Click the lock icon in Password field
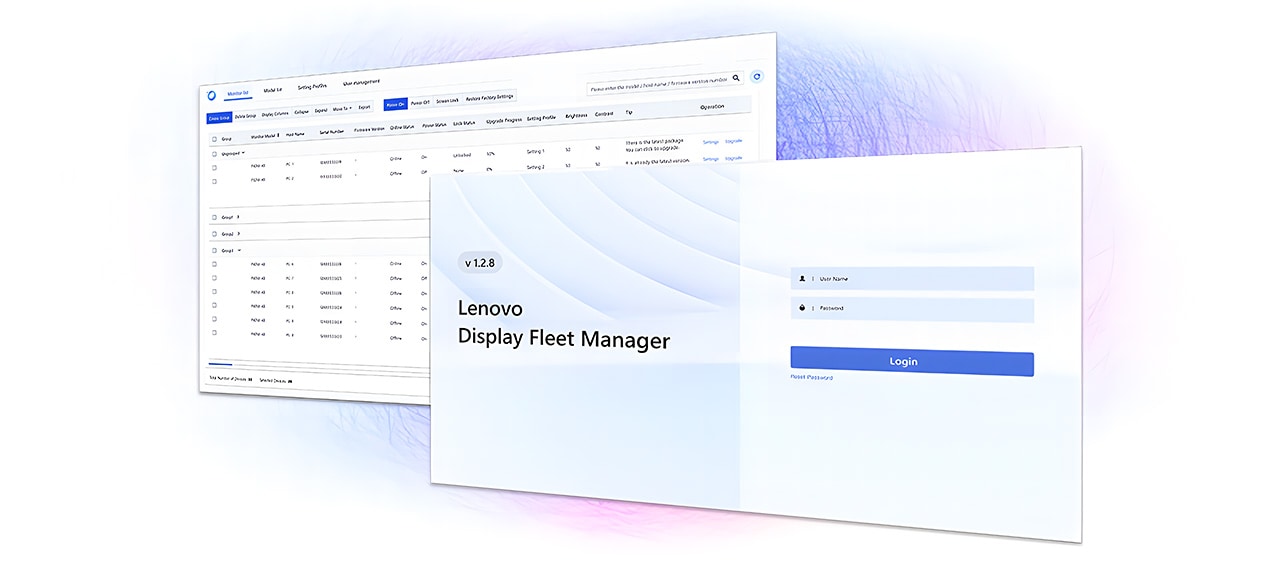Image resolution: width=1280 pixels, height=568 pixels. point(802,308)
